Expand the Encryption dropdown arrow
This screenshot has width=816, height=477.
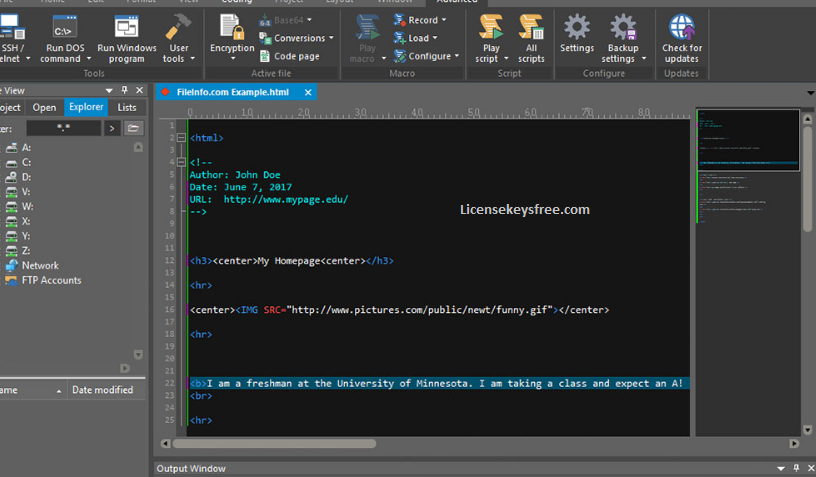click(233, 59)
